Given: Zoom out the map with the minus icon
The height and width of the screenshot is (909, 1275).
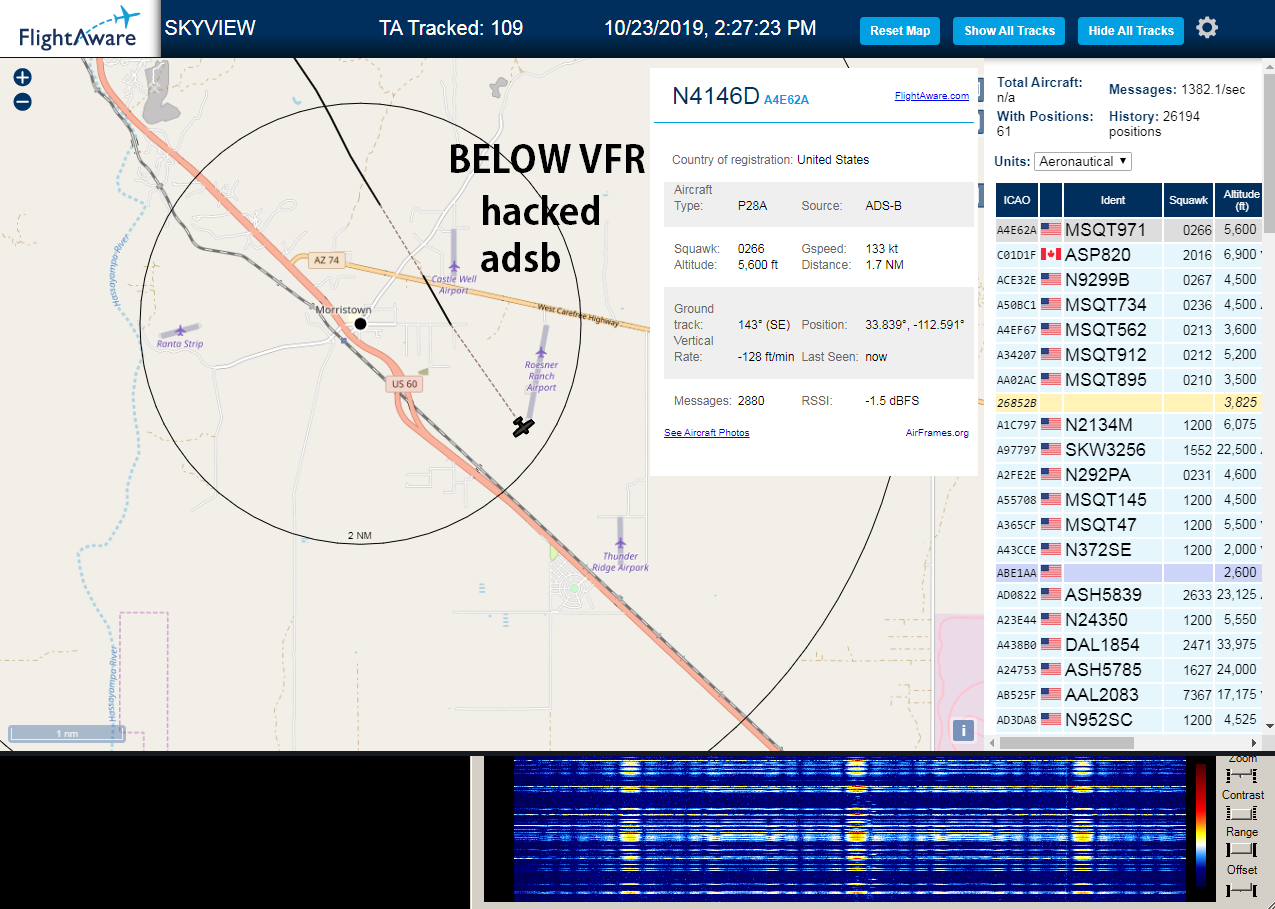Looking at the screenshot, I should (x=22, y=101).
